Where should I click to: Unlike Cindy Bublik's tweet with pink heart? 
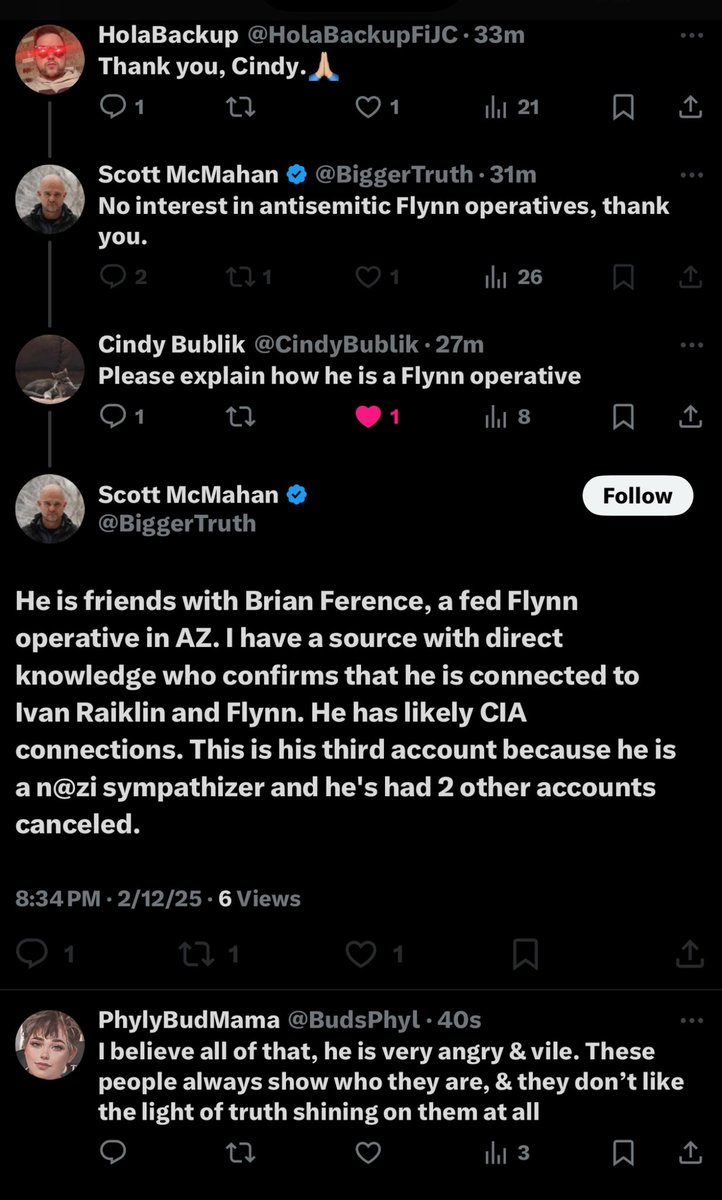[368, 416]
